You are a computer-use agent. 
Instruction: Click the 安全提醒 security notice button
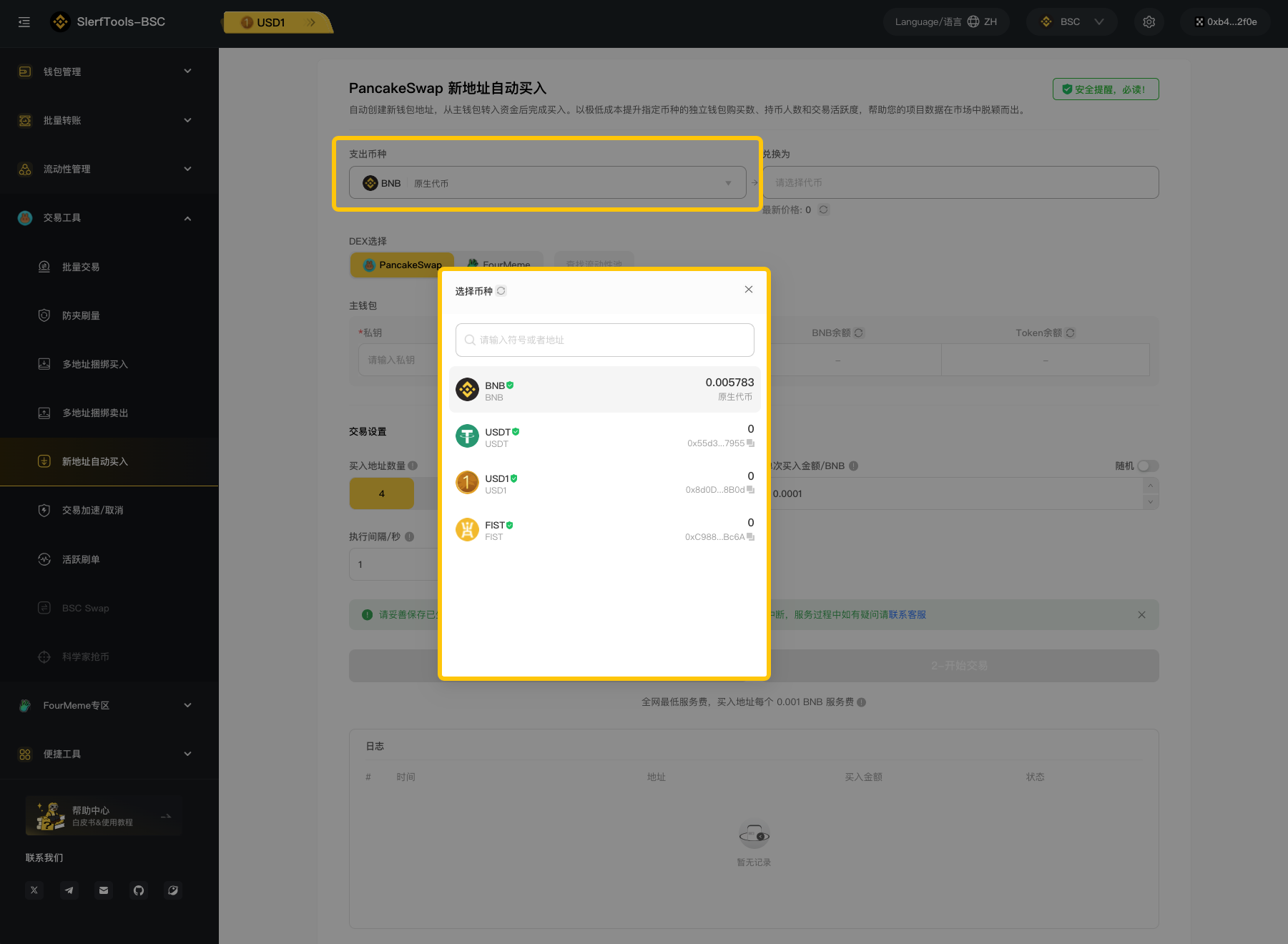coord(1105,89)
